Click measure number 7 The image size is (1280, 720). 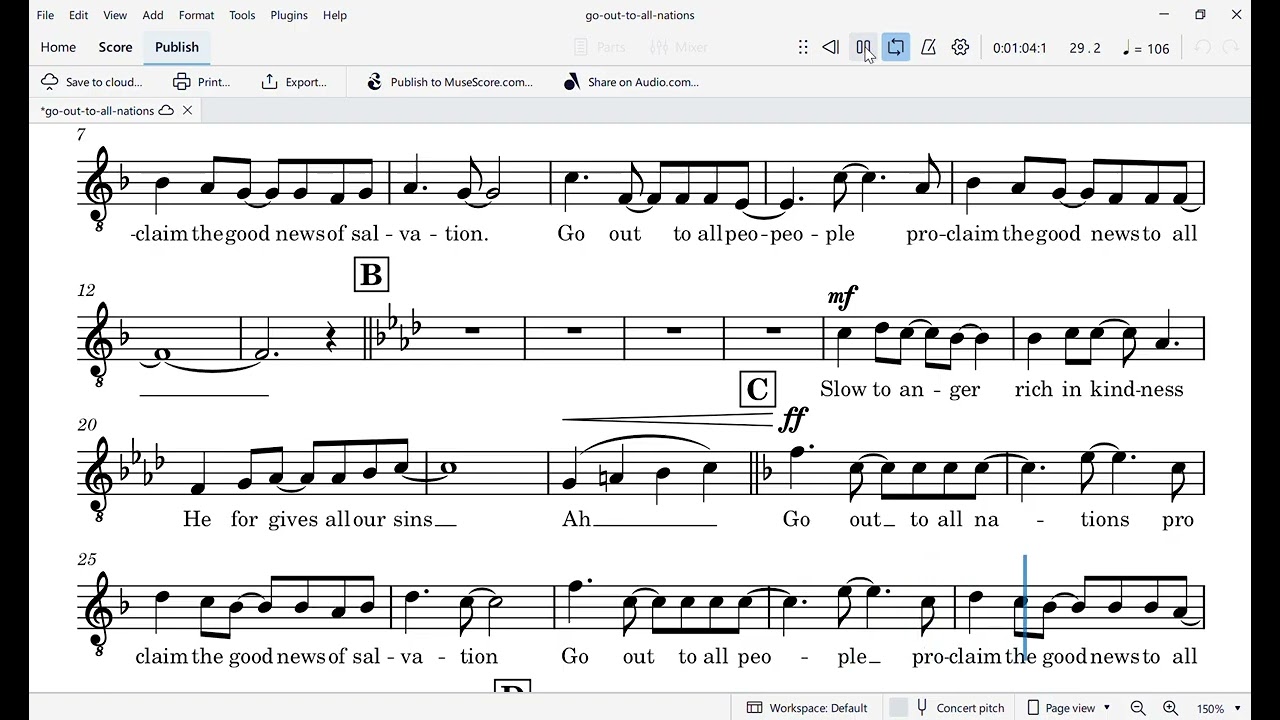tap(81, 135)
